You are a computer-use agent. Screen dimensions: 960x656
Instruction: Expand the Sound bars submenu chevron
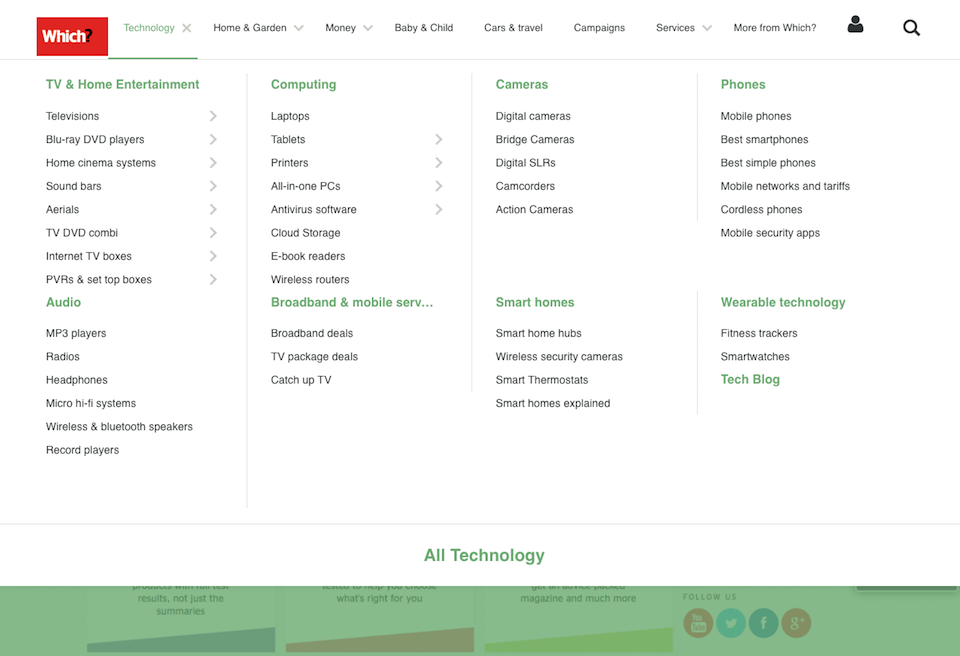coord(213,186)
